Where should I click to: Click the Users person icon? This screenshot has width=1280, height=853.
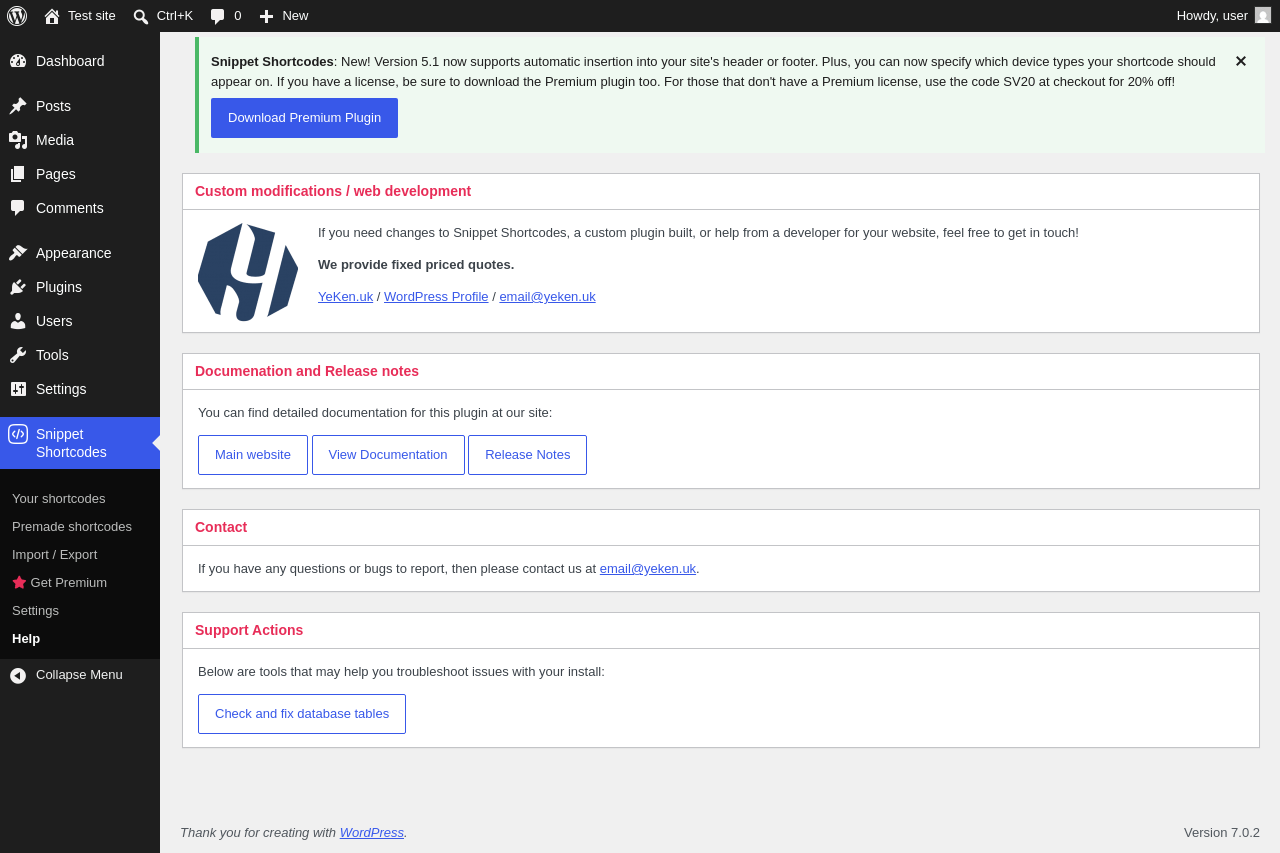tap(18, 321)
